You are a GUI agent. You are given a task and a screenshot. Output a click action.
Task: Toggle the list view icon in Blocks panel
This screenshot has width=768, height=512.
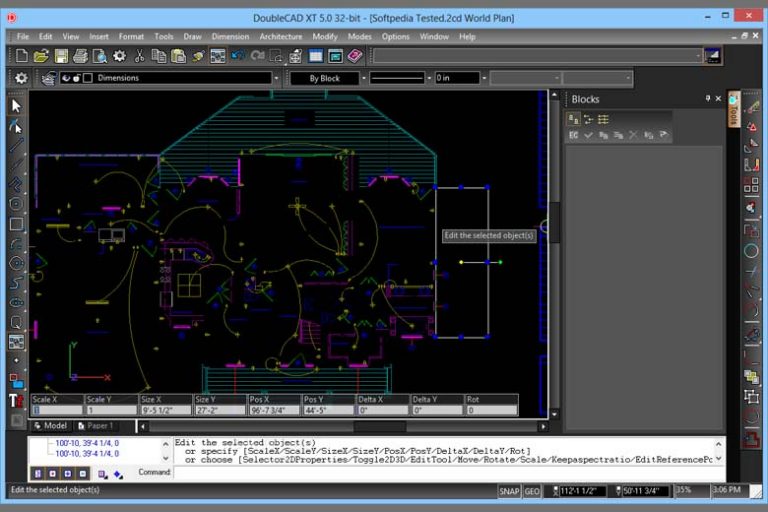[603, 119]
